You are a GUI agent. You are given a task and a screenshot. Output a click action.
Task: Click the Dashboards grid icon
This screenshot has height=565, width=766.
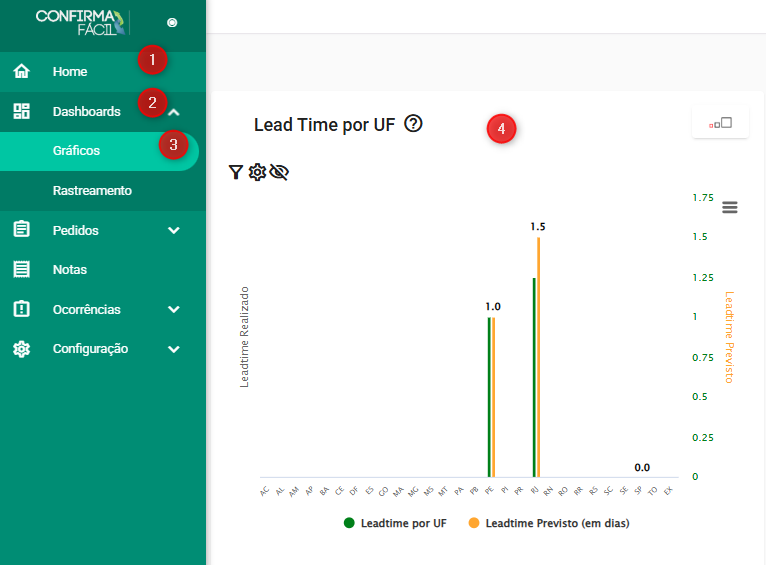tap(21, 112)
